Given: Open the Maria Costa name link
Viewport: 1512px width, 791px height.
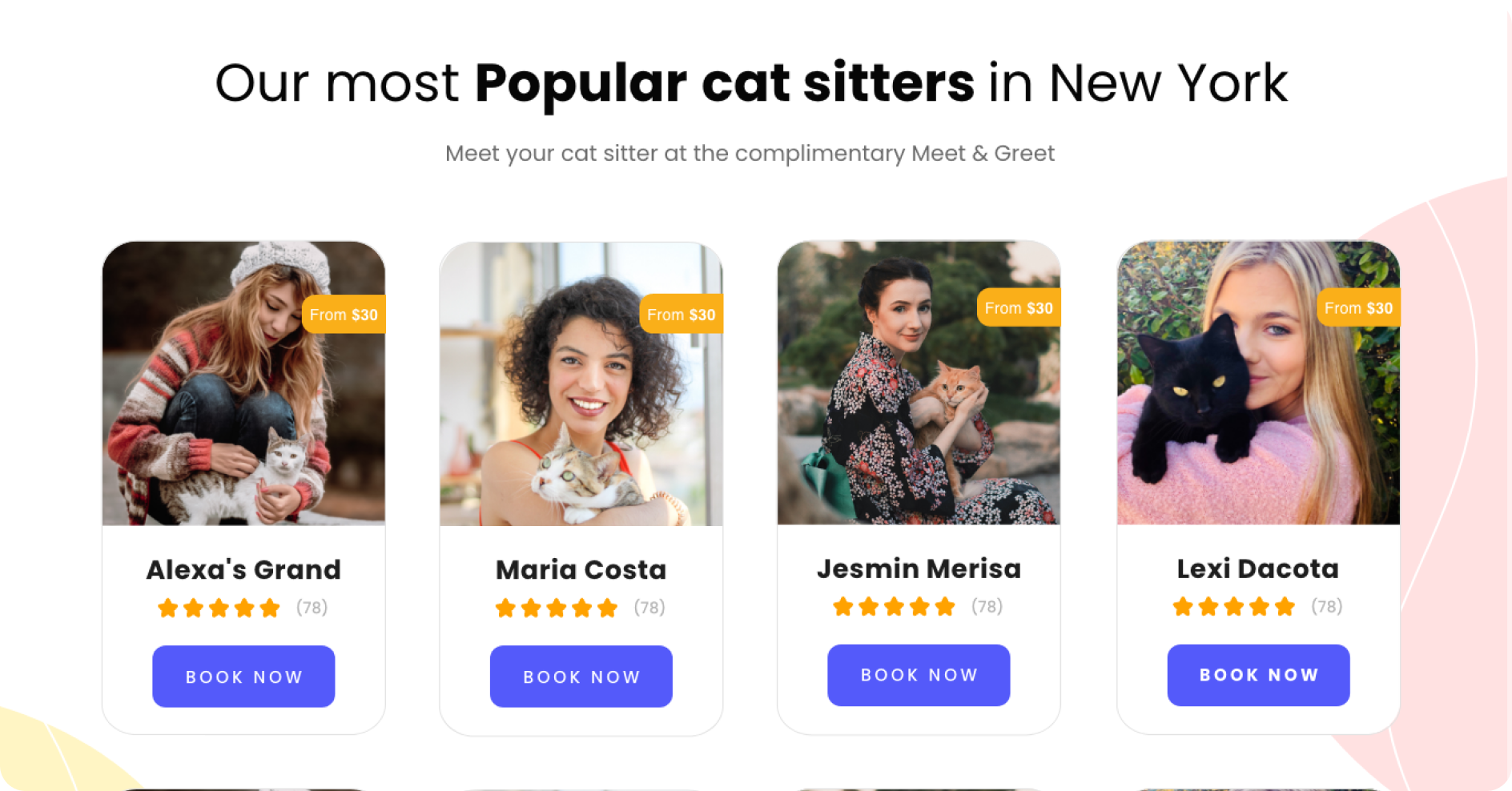Looking at the screenshot, I should coord(581,570).
